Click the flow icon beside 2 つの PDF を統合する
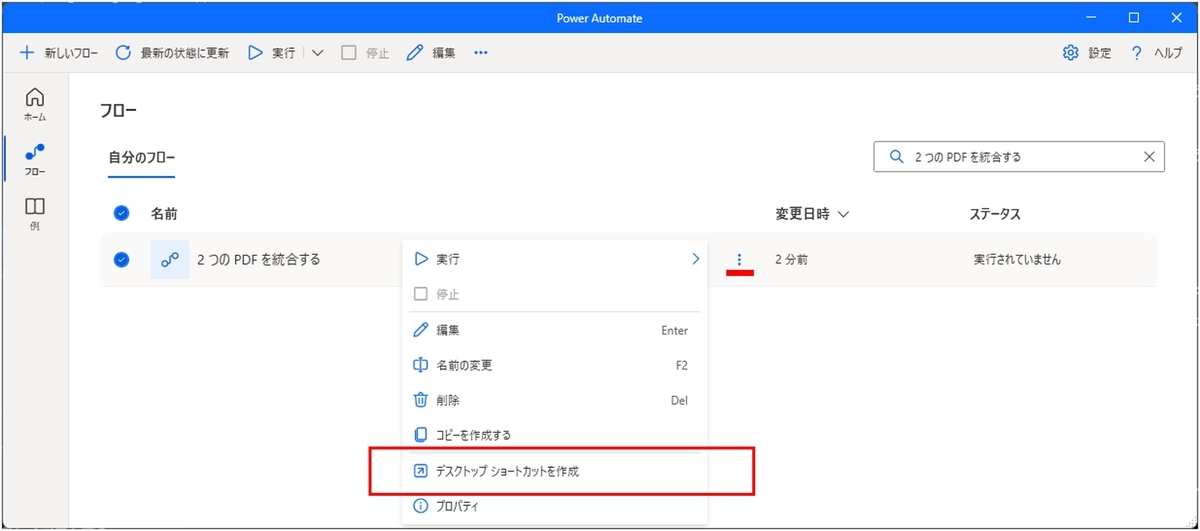This screenshot has height=531, width=1200. click(170, 259)
